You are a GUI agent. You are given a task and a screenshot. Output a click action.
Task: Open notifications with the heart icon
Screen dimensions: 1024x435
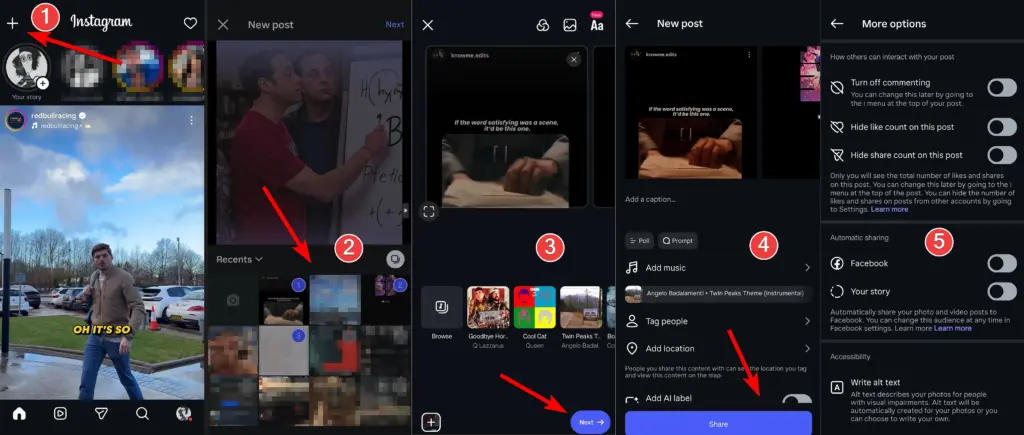tap(190, 24)
